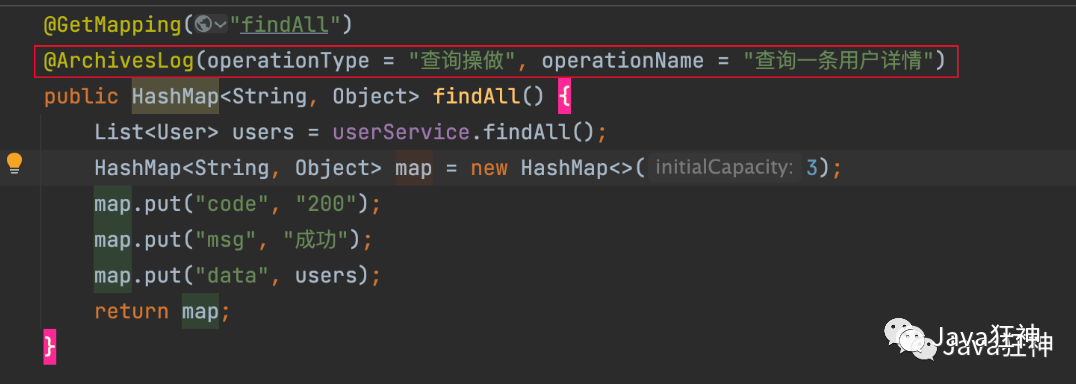Viewport: 1076px width, 384px height.
Task: Click the pink opening brace after findAll()
Action: (x=564, y=97)
